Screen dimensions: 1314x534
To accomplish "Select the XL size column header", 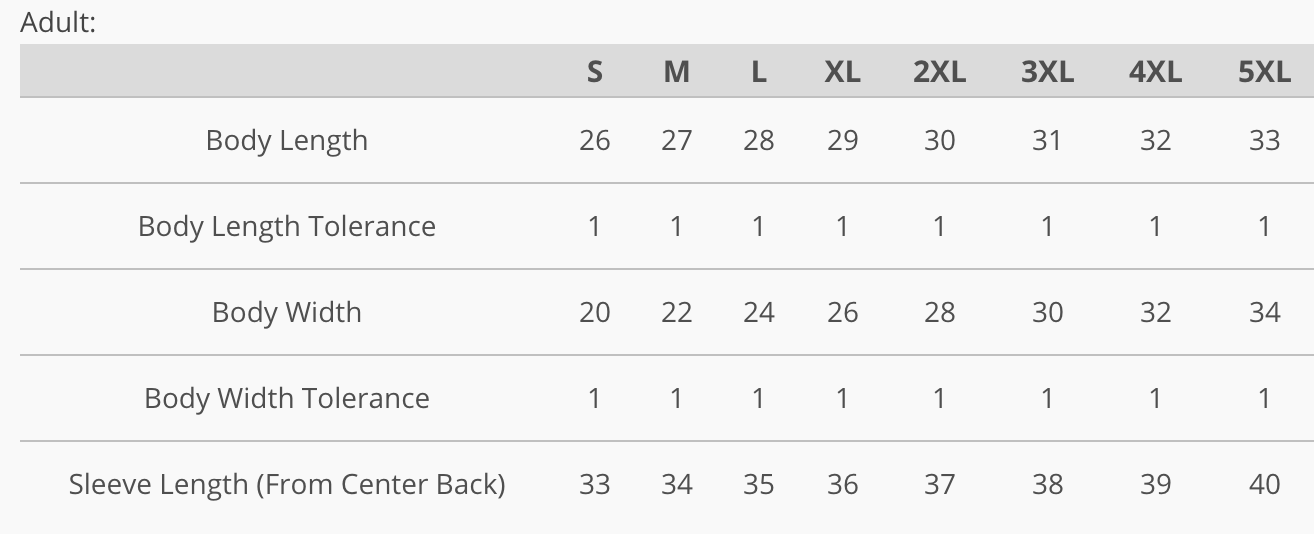I will 842,72.
